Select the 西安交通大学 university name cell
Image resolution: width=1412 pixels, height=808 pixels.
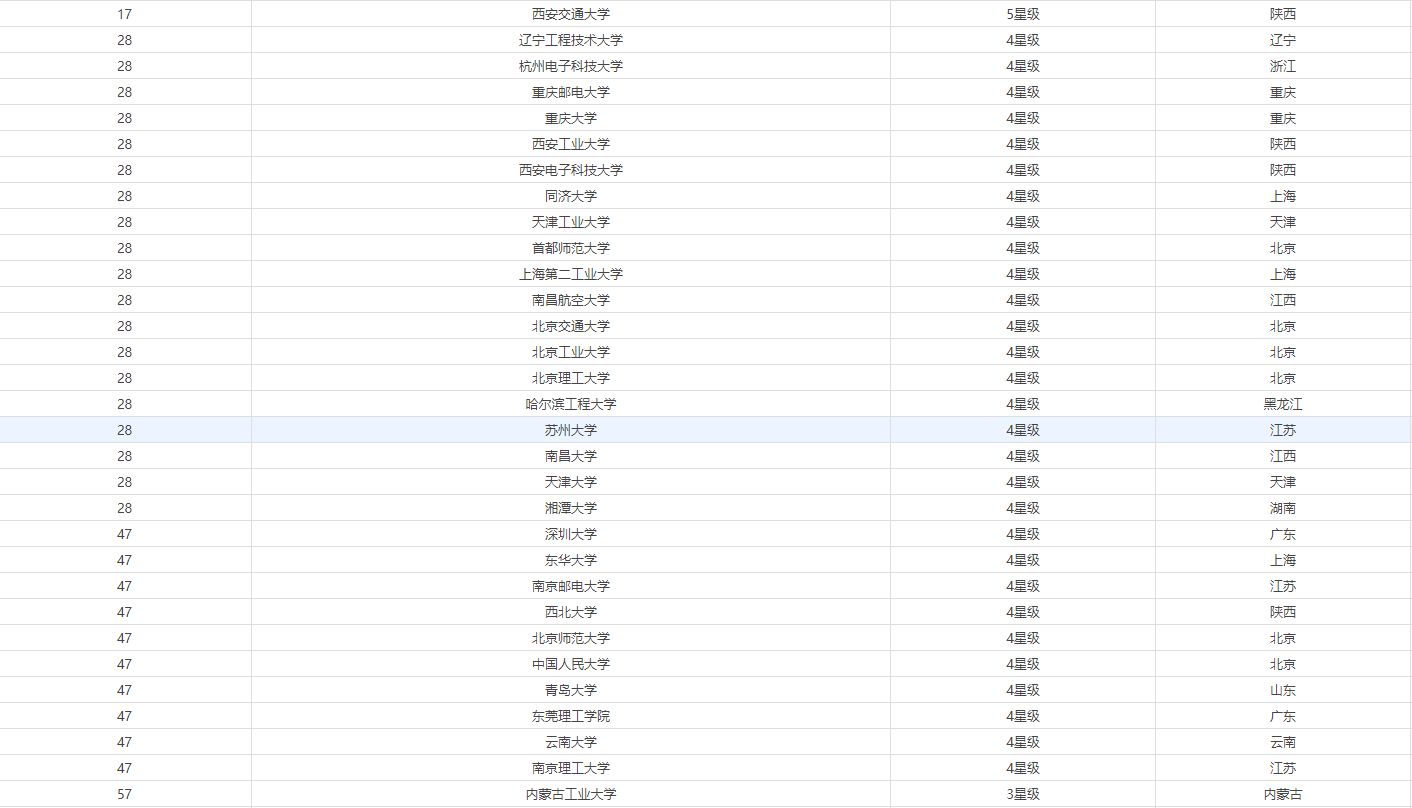(570, 14)
